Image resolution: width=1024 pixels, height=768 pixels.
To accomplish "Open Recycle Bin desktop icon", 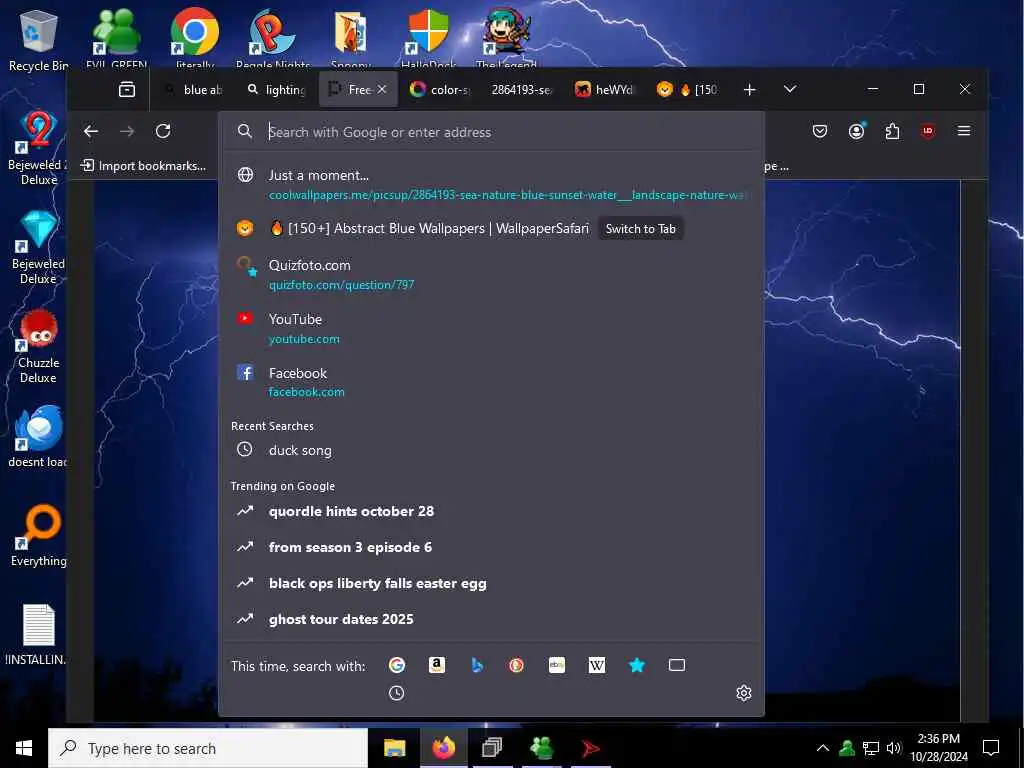I will pos(38,40).
